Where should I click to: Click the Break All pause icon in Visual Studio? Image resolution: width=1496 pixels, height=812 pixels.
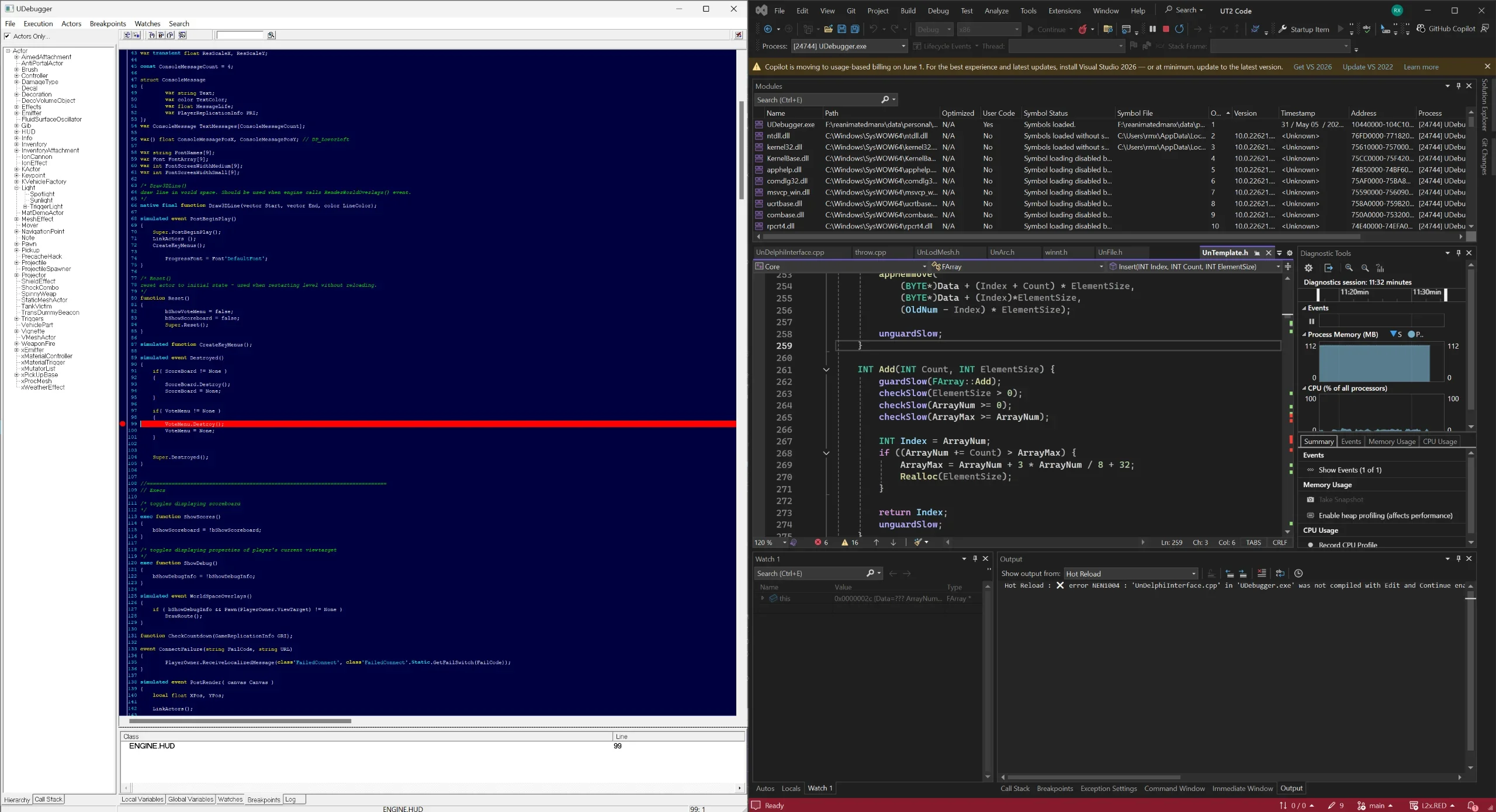[x=1152, y=29]
